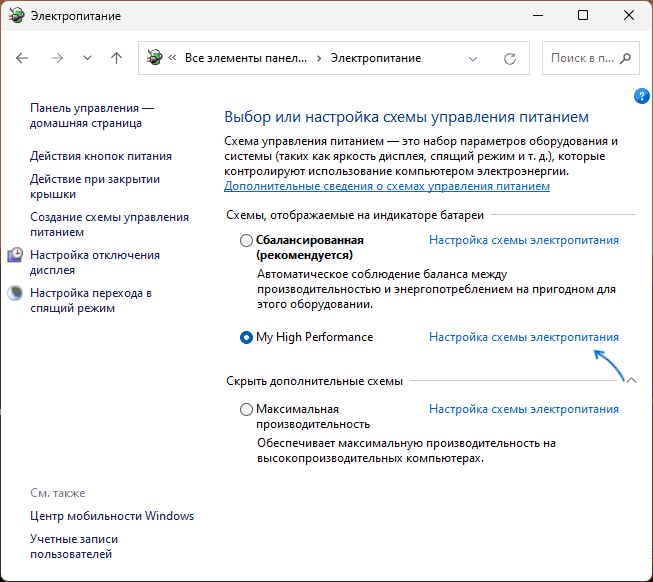Collapse Скрыть дополнительные схемы chevron
This screenshot has width=653, height=582.
[x=631, y=380]
